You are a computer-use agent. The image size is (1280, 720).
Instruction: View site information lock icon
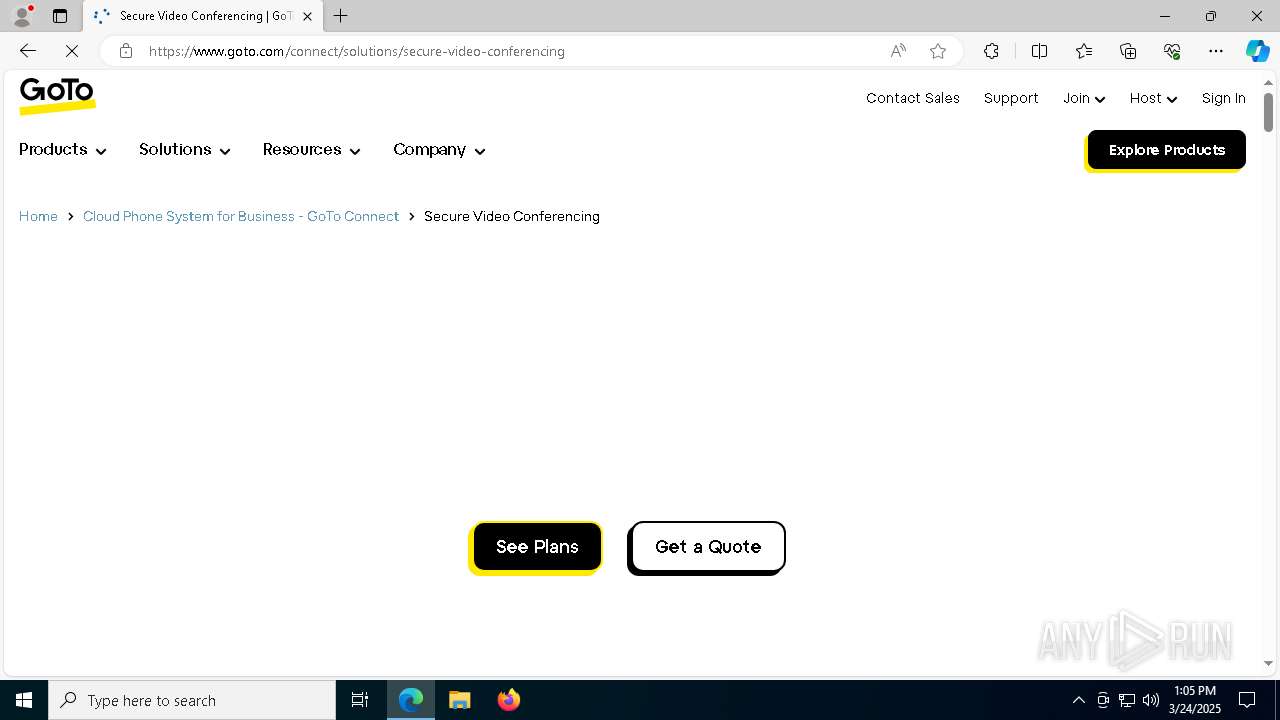click(125, 51)
